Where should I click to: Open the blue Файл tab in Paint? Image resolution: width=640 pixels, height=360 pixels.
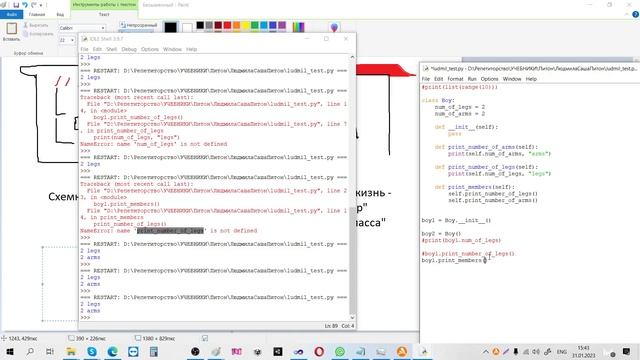(11, 14)
